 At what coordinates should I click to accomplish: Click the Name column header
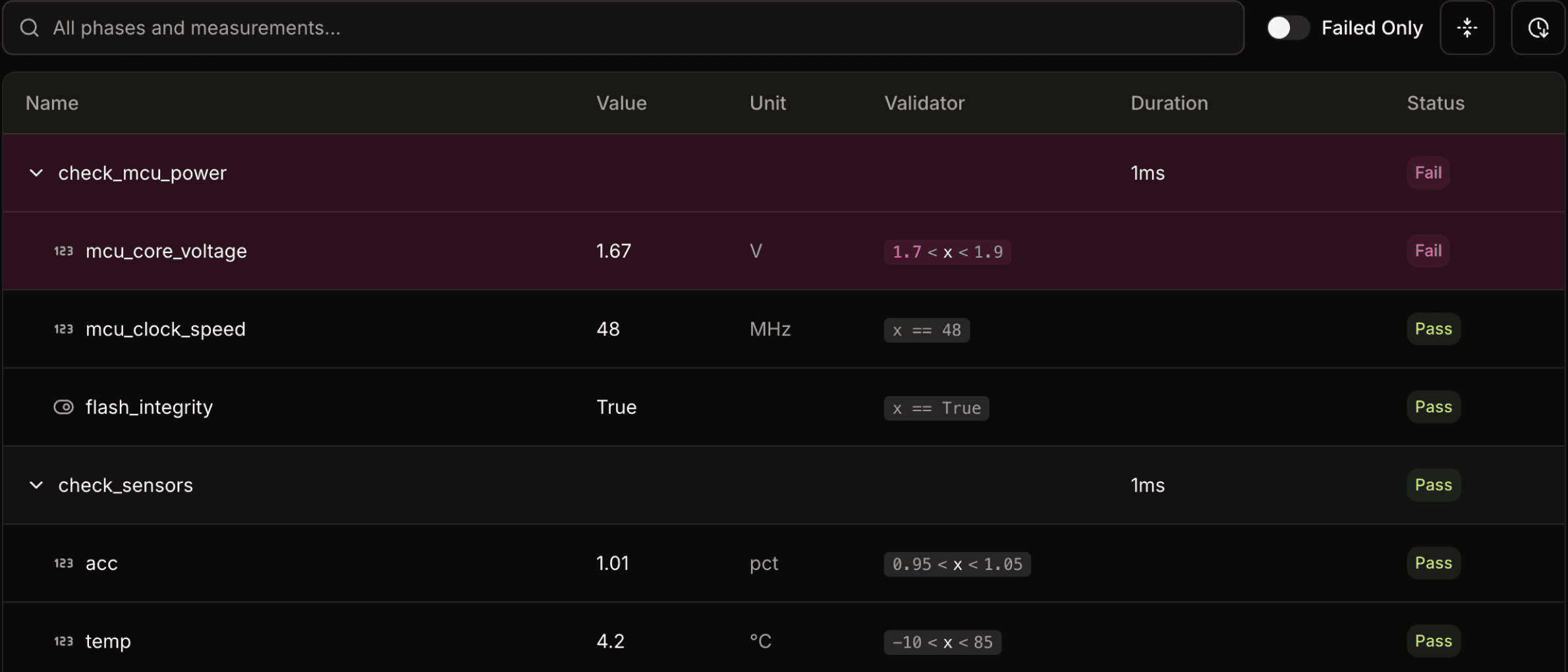(x=52, y=103)
